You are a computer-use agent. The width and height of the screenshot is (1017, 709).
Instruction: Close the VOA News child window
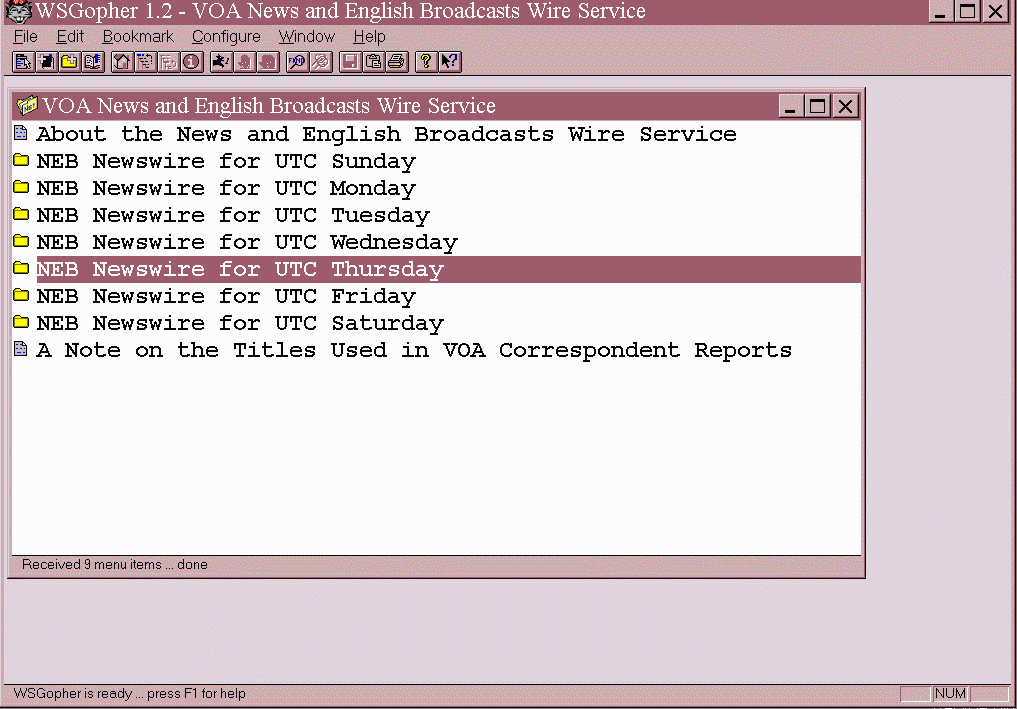click(845, 106)
